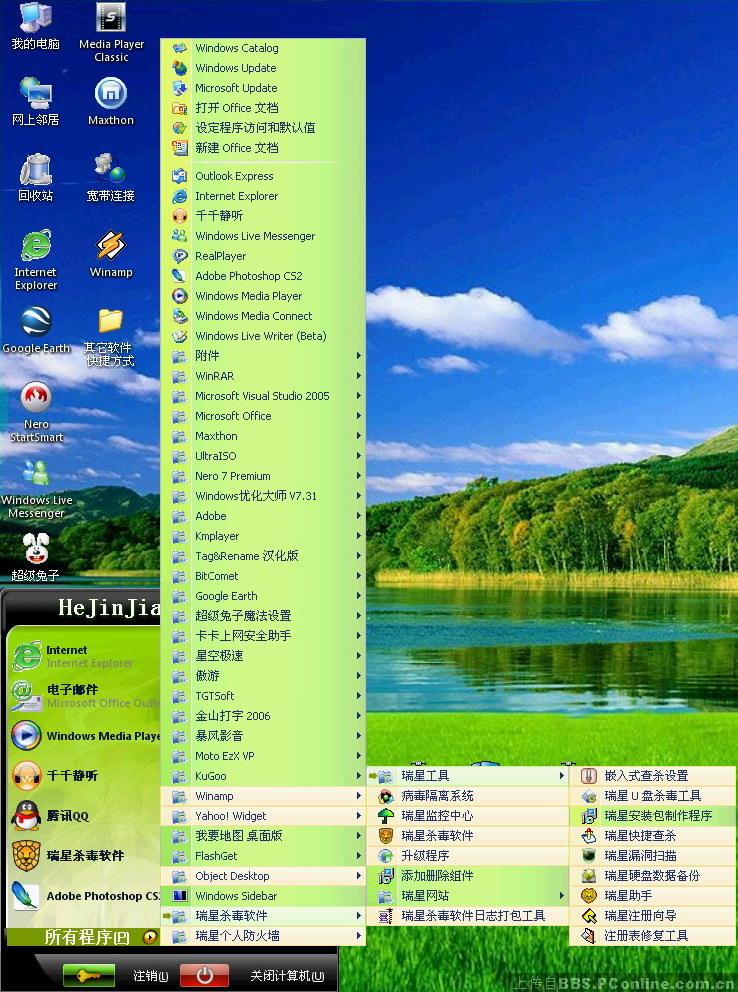Expand Microsoft Visual Studio 2005 group
The height and width of the screenshot is (992, 738).
pos(263,396)
